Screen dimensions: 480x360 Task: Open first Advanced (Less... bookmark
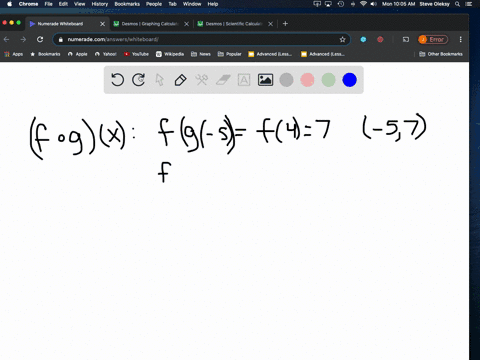coord(270,54)
